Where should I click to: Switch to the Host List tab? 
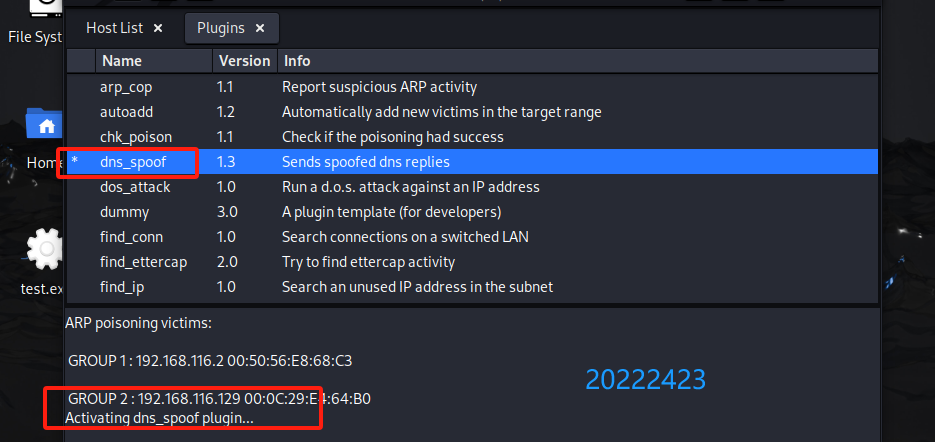115,28
